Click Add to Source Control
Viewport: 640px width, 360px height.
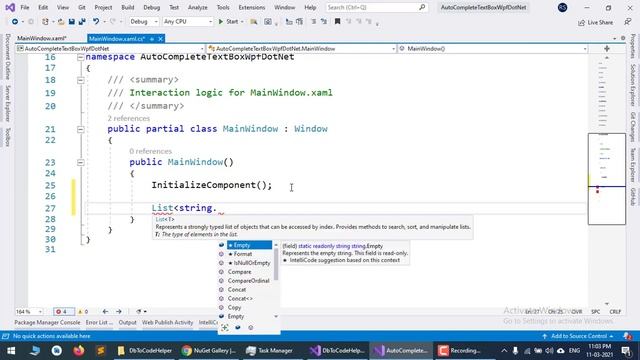tap(578, 336)
